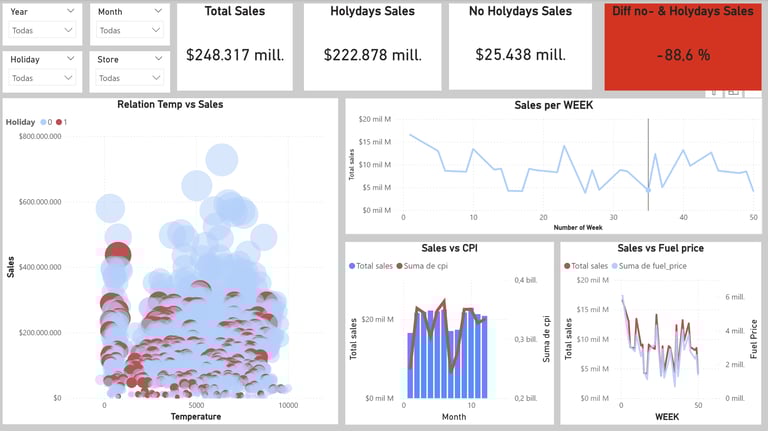Select the Holydays Sales card
The image size is (768, 431).
372,47
